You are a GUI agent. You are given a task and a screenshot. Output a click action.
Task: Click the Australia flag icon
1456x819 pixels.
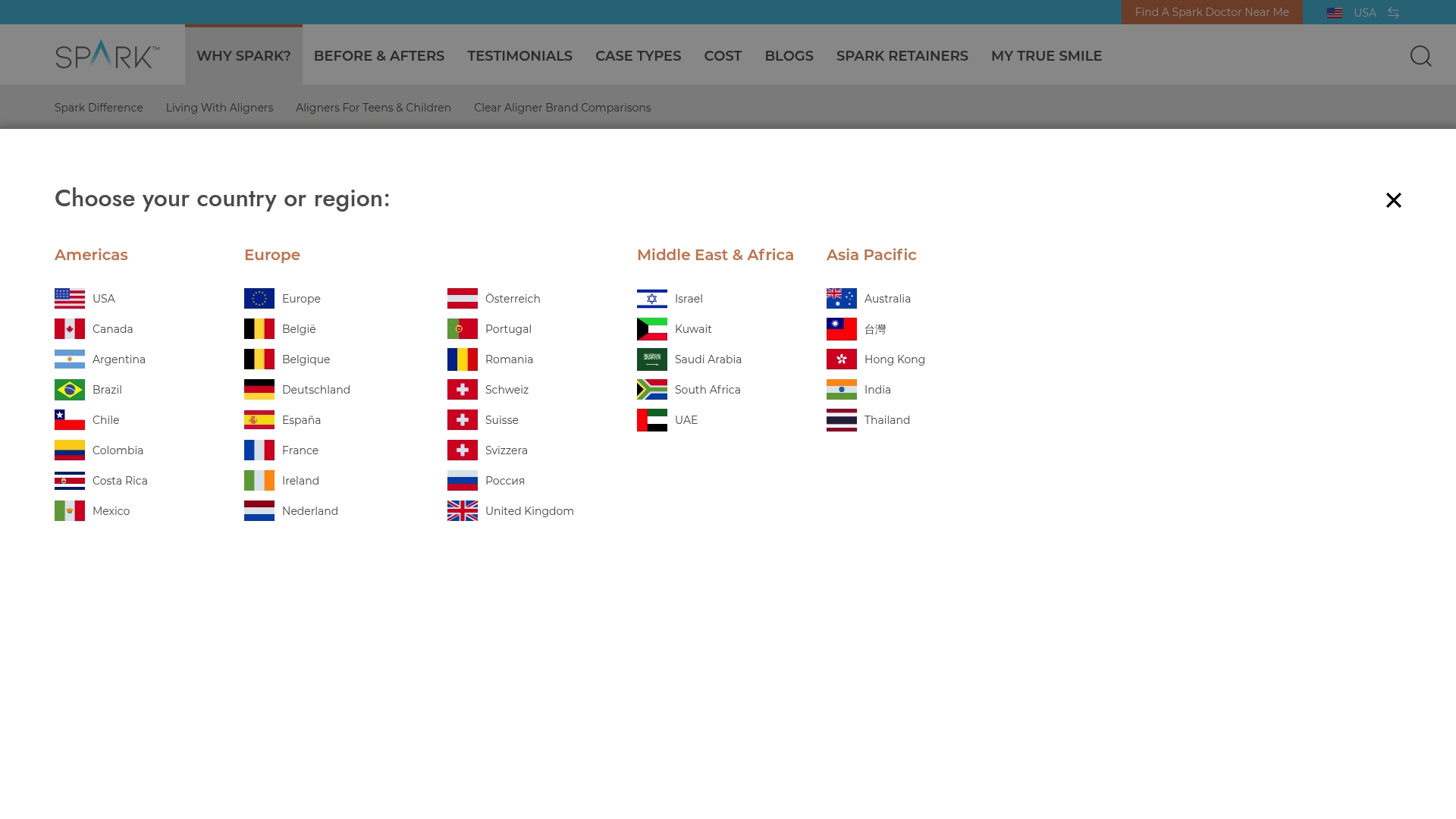[842, 299]
